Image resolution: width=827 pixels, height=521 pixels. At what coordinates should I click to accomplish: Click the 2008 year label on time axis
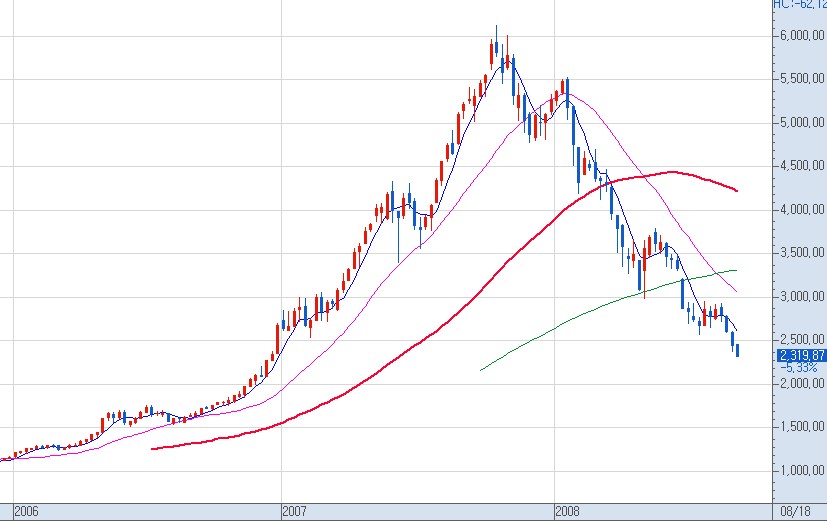click(x=567, y=511)
